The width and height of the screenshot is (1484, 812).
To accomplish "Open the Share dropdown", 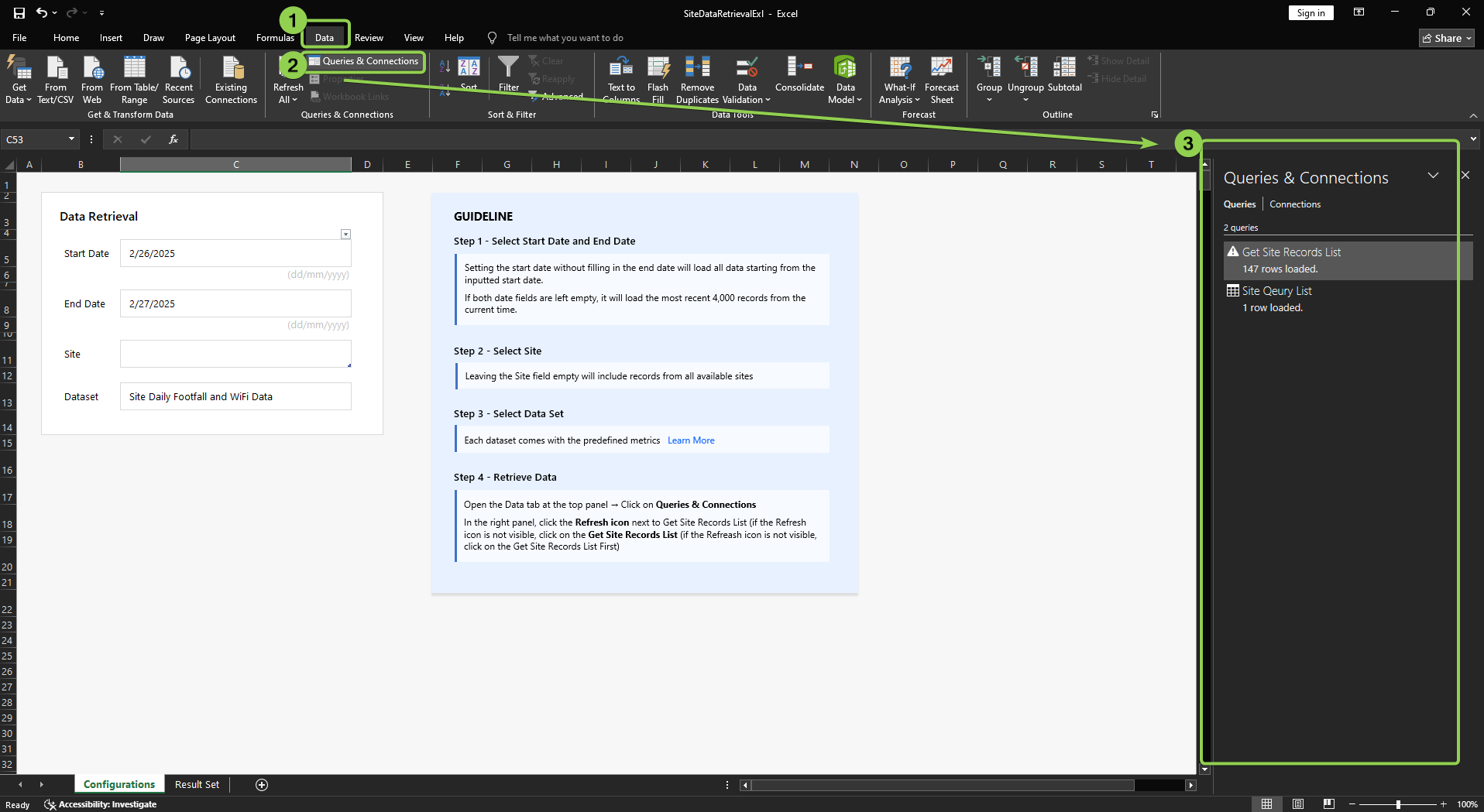I will click(1447, 38).
